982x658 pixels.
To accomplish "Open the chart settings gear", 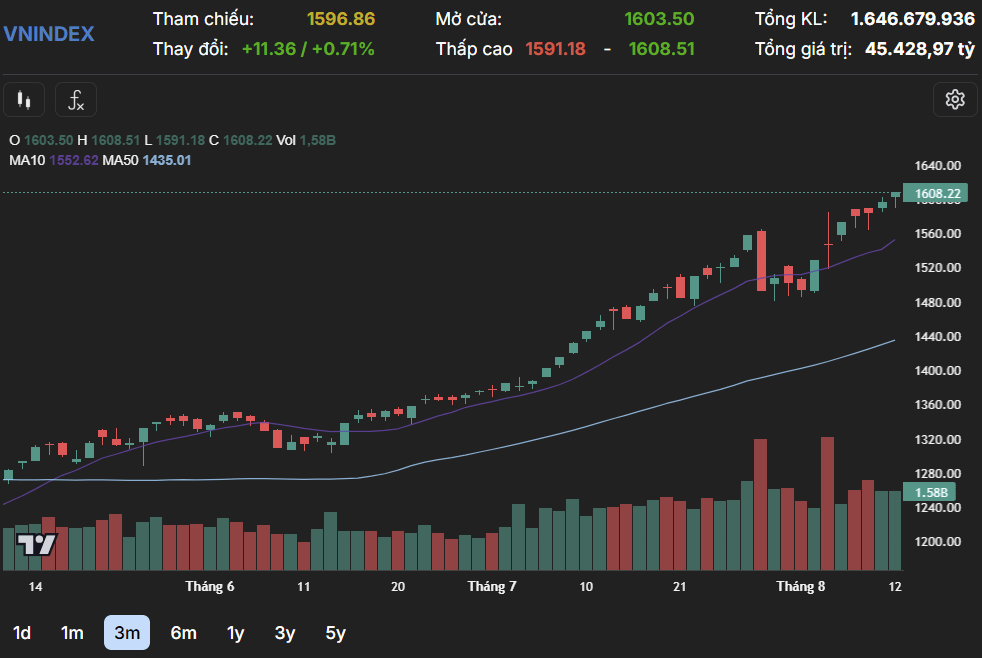I will point(954,100).
